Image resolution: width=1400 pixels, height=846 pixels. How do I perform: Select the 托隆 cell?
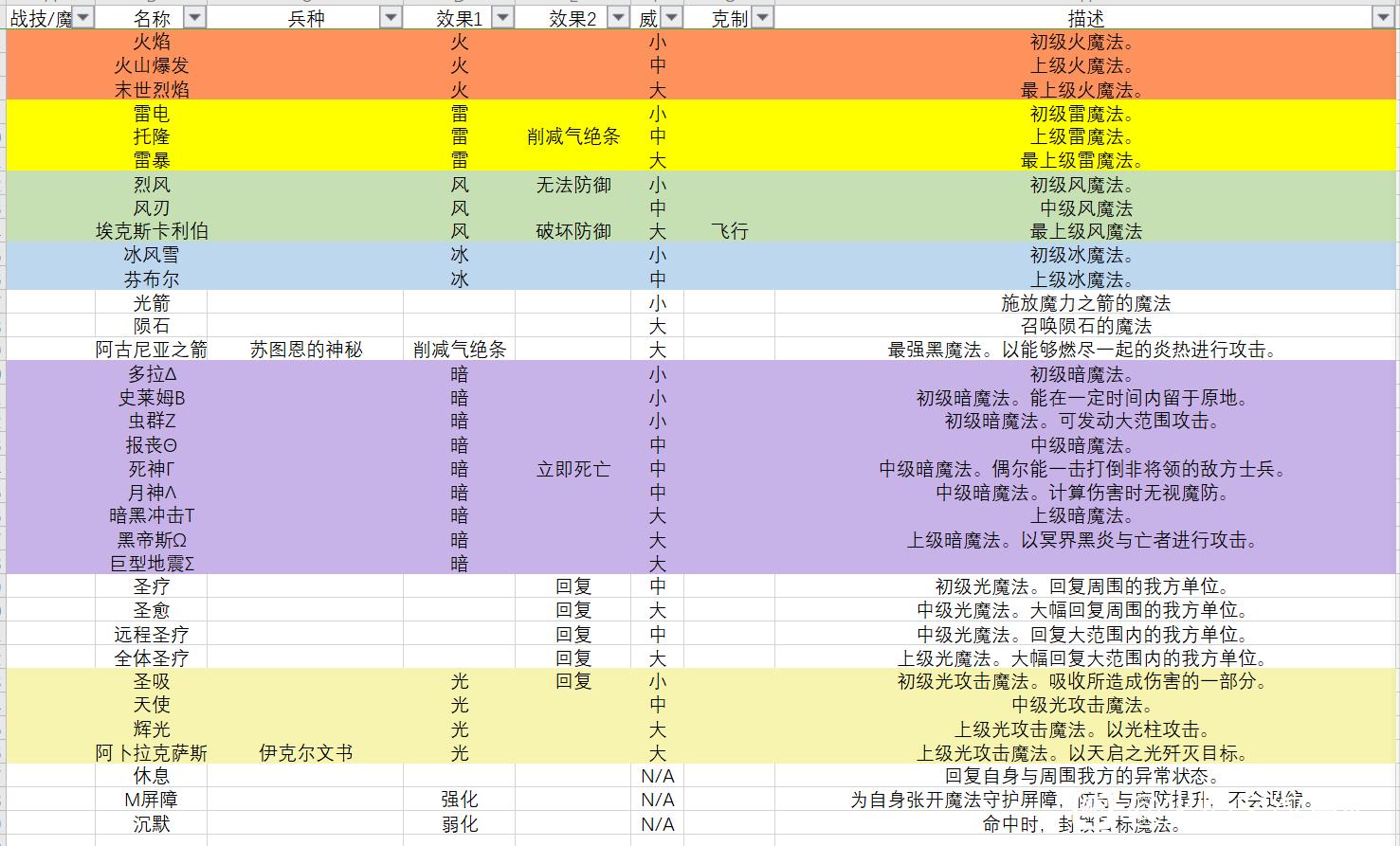[152, 136]
